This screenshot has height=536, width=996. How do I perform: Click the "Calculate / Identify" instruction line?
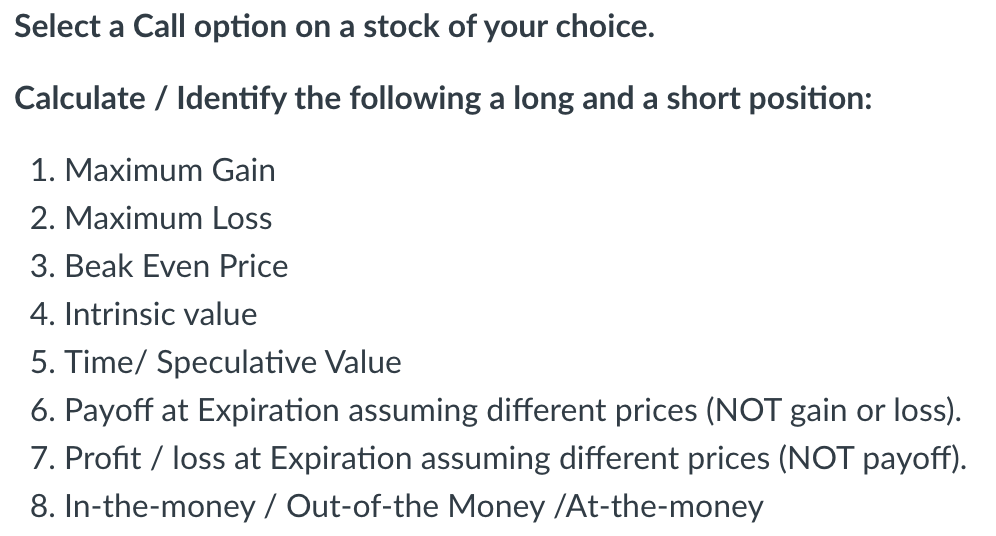[x=443, y=98]
